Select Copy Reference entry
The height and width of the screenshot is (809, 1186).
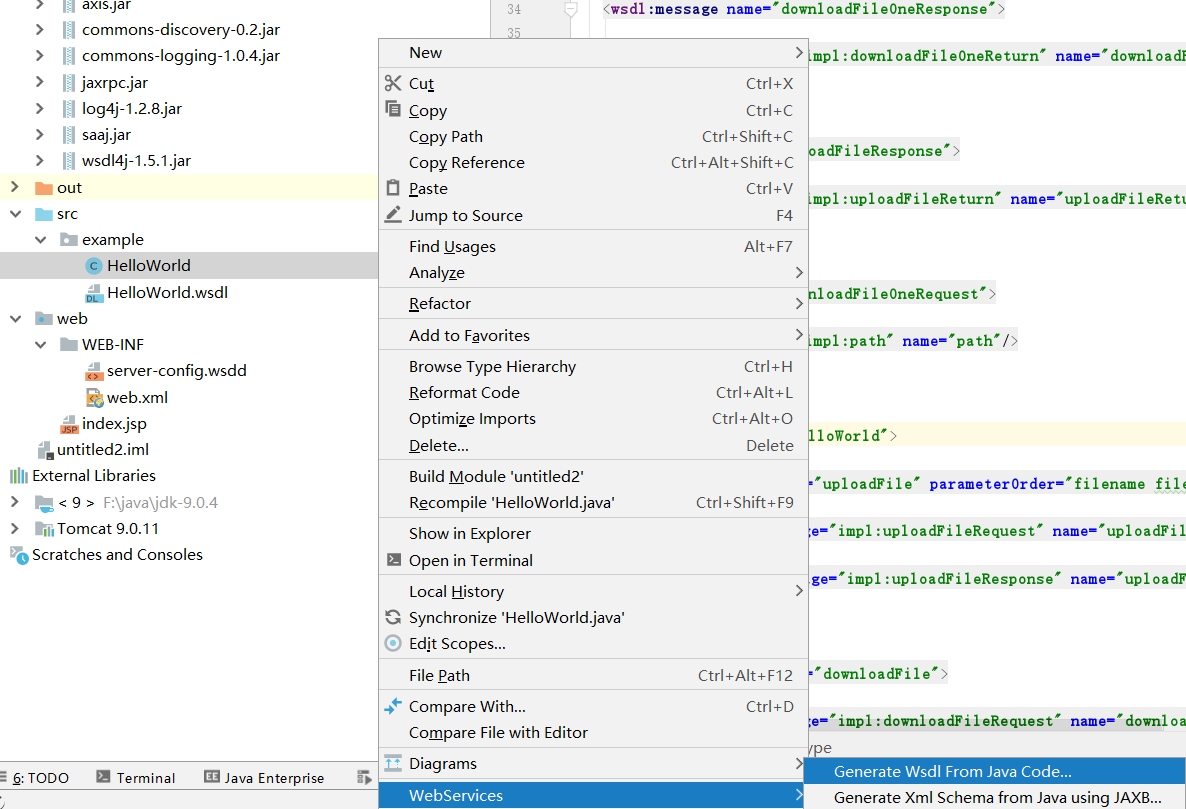(x=593, y=163)
